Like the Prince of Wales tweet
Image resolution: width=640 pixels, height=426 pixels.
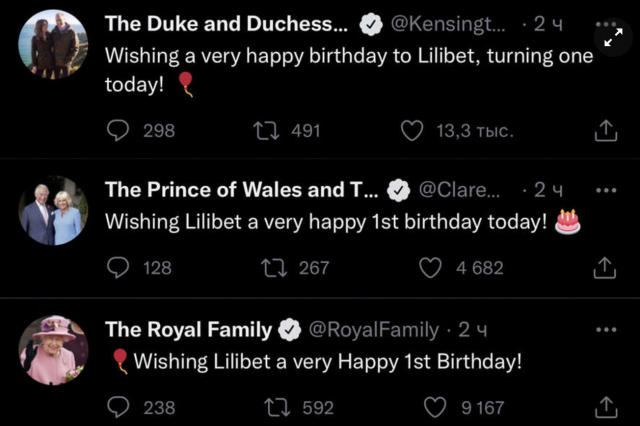(x=430, y=268)
